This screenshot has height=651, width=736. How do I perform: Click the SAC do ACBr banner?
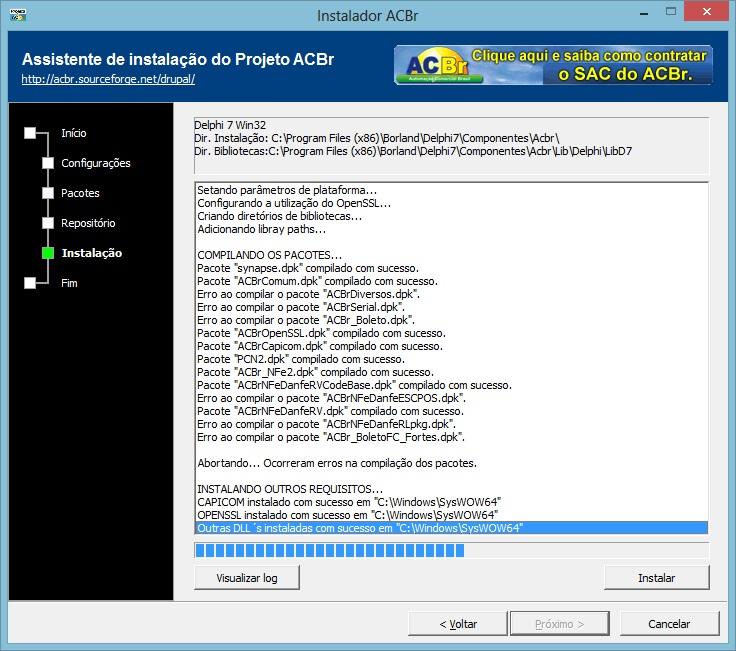coord(553,65)
